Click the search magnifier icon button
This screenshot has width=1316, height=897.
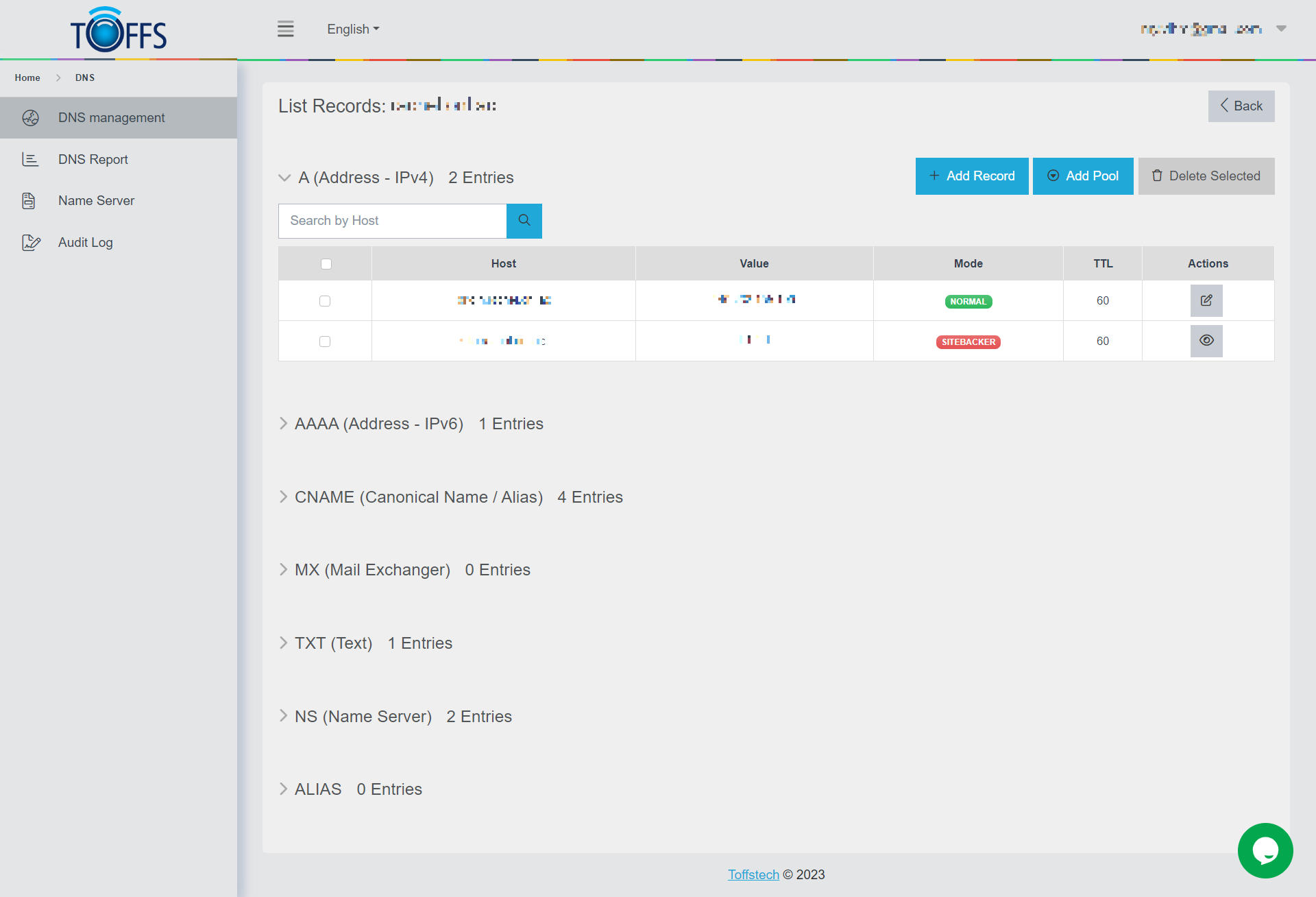point(524,221)
